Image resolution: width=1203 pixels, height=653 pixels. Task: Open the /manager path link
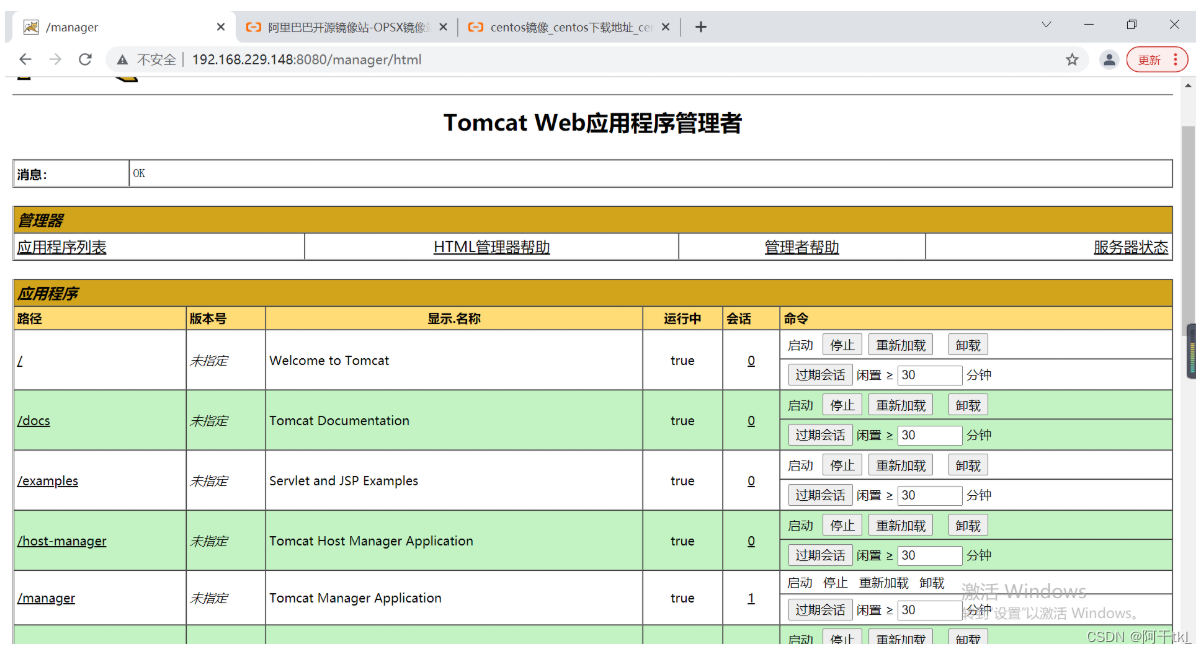(x=46, y=598)
